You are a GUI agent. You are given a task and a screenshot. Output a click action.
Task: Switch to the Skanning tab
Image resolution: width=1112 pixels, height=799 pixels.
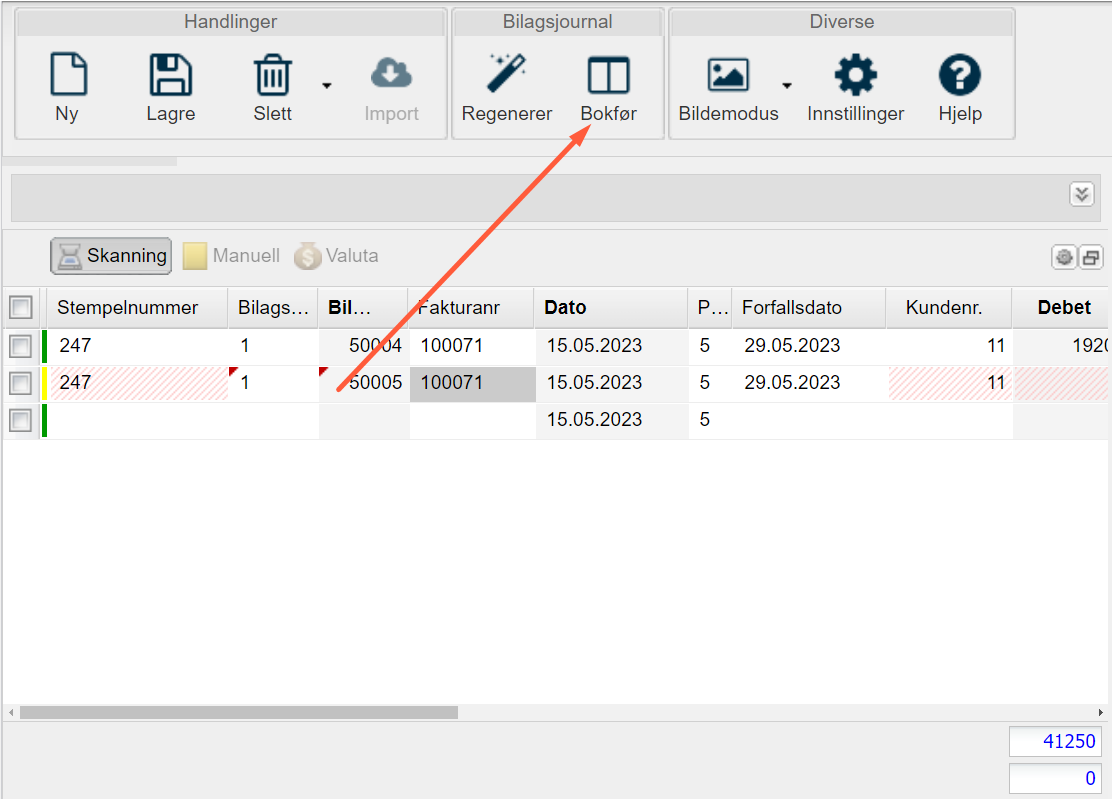(111, 256)
